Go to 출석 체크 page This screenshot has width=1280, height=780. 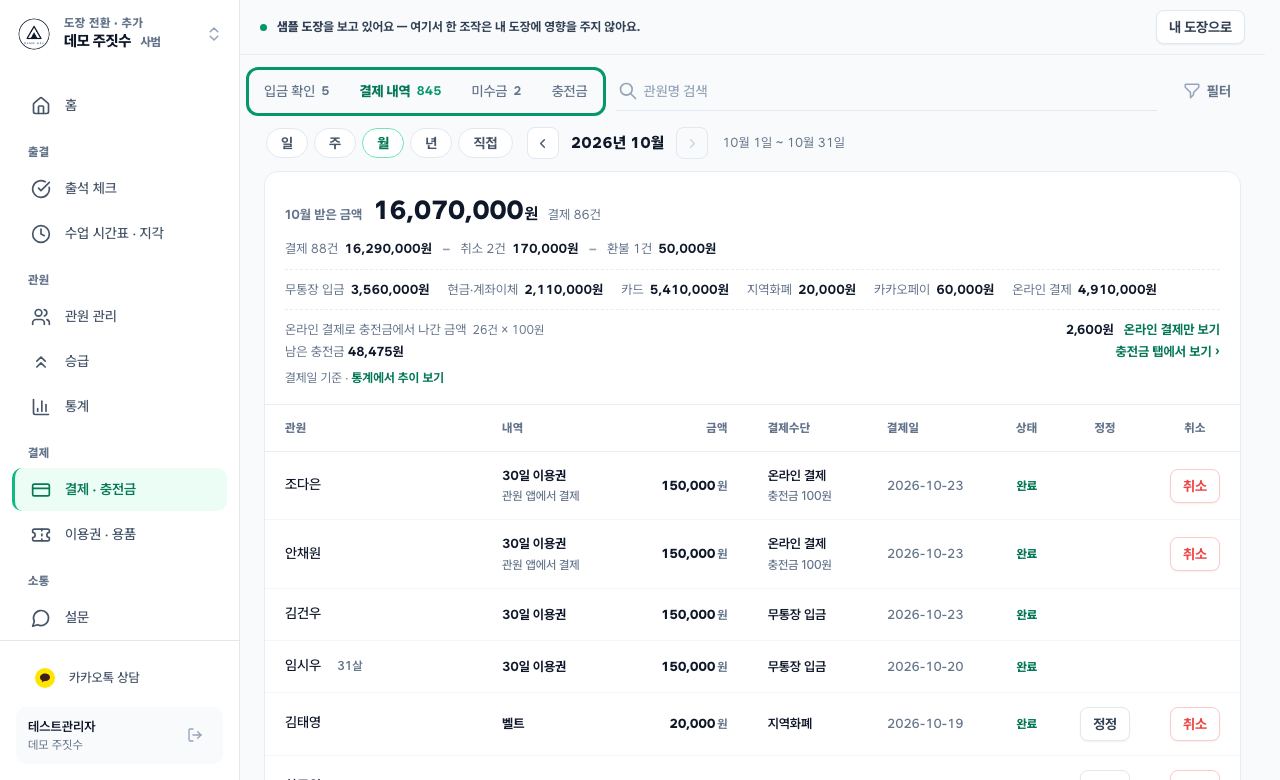coord(120,188)
